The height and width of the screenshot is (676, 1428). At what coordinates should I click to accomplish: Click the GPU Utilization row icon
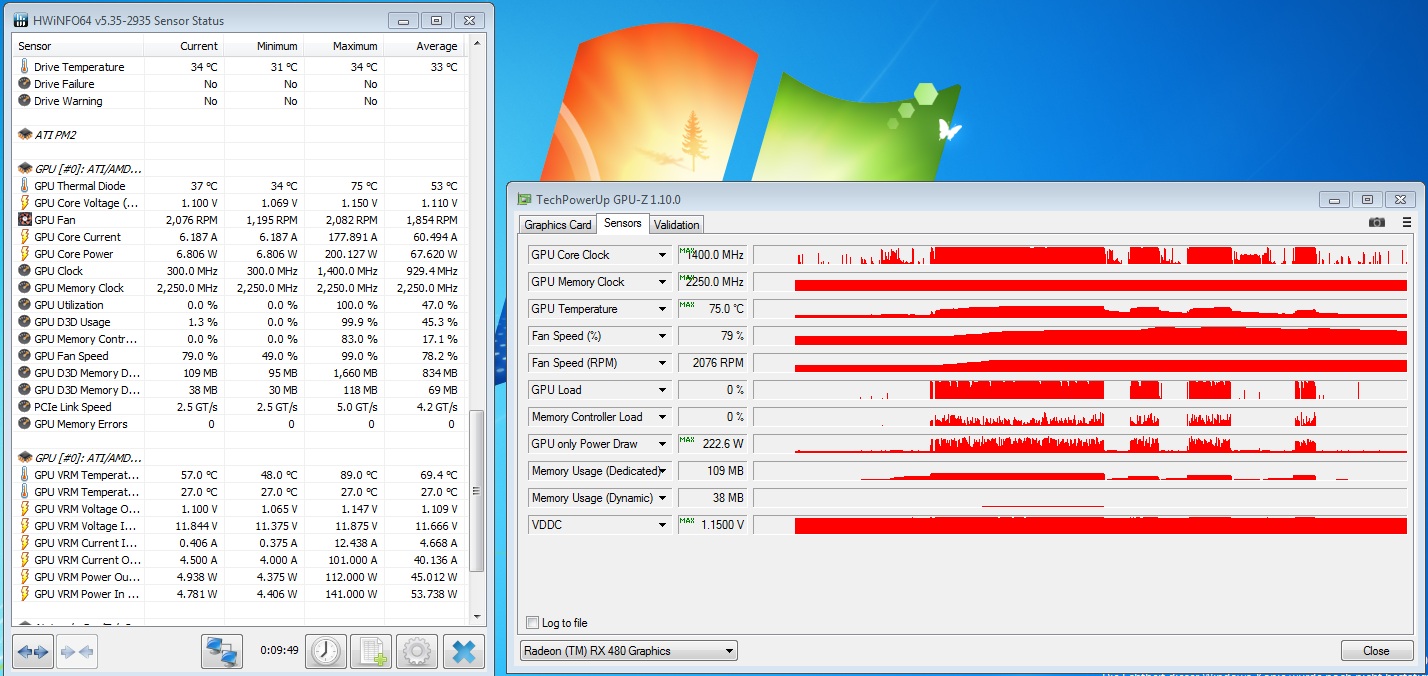coord(25,305)
